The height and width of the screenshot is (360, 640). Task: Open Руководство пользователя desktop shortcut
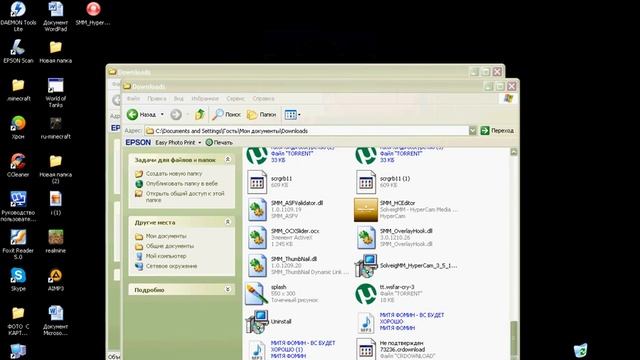coord(18,207)
